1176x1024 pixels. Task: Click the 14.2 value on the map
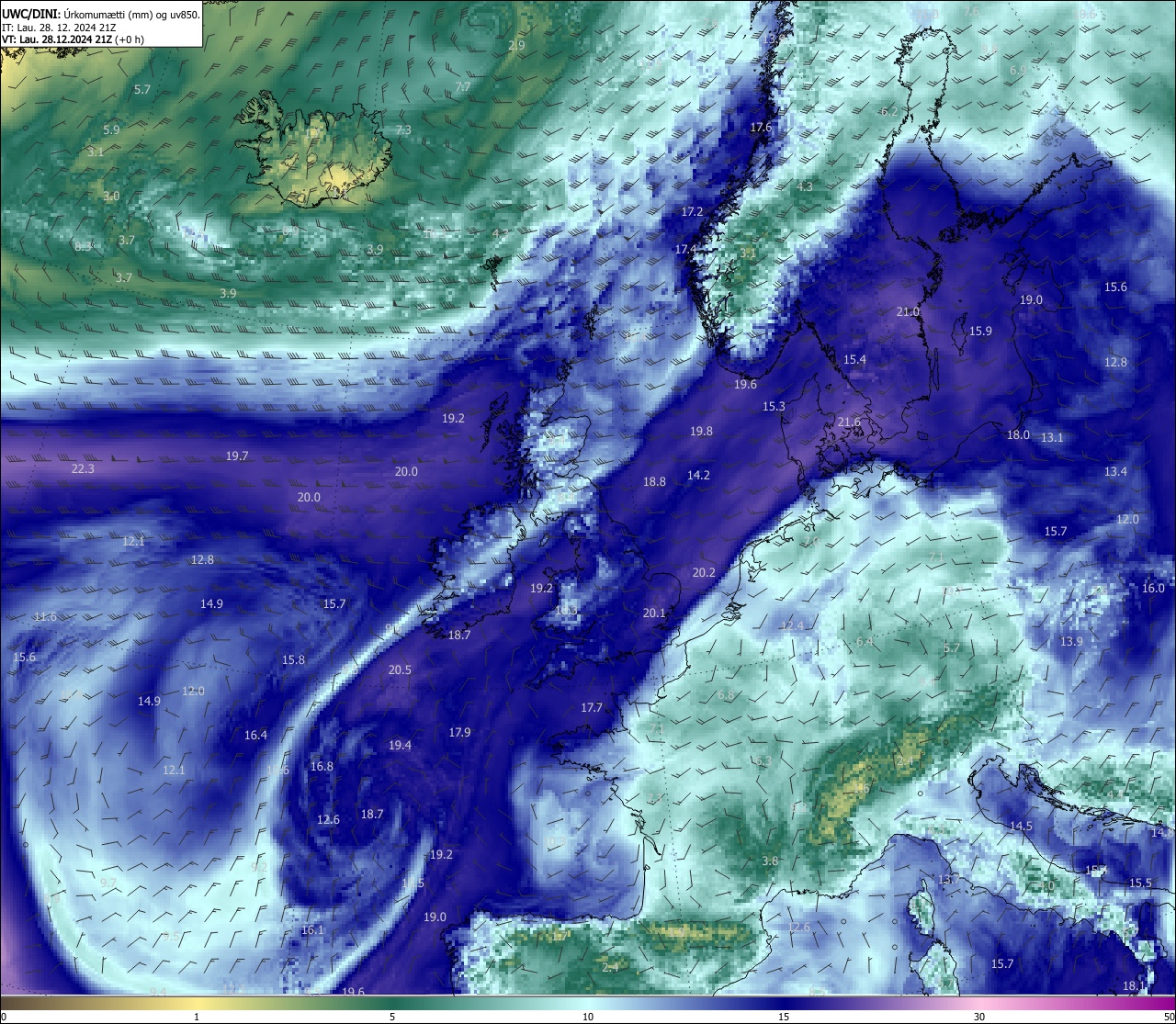click(698, 476)
